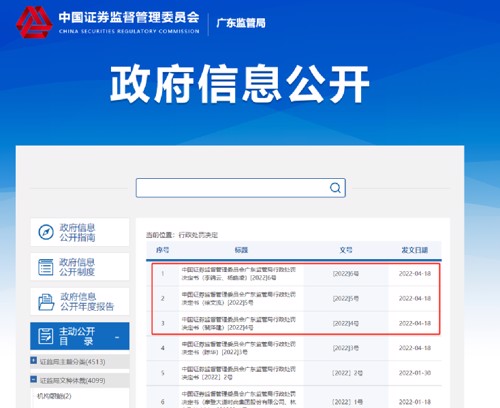Collapse 主动公开目录 using the minus sign
This screenshot has height=408, width=500.
pyautogui.click(x=117, y=338)
